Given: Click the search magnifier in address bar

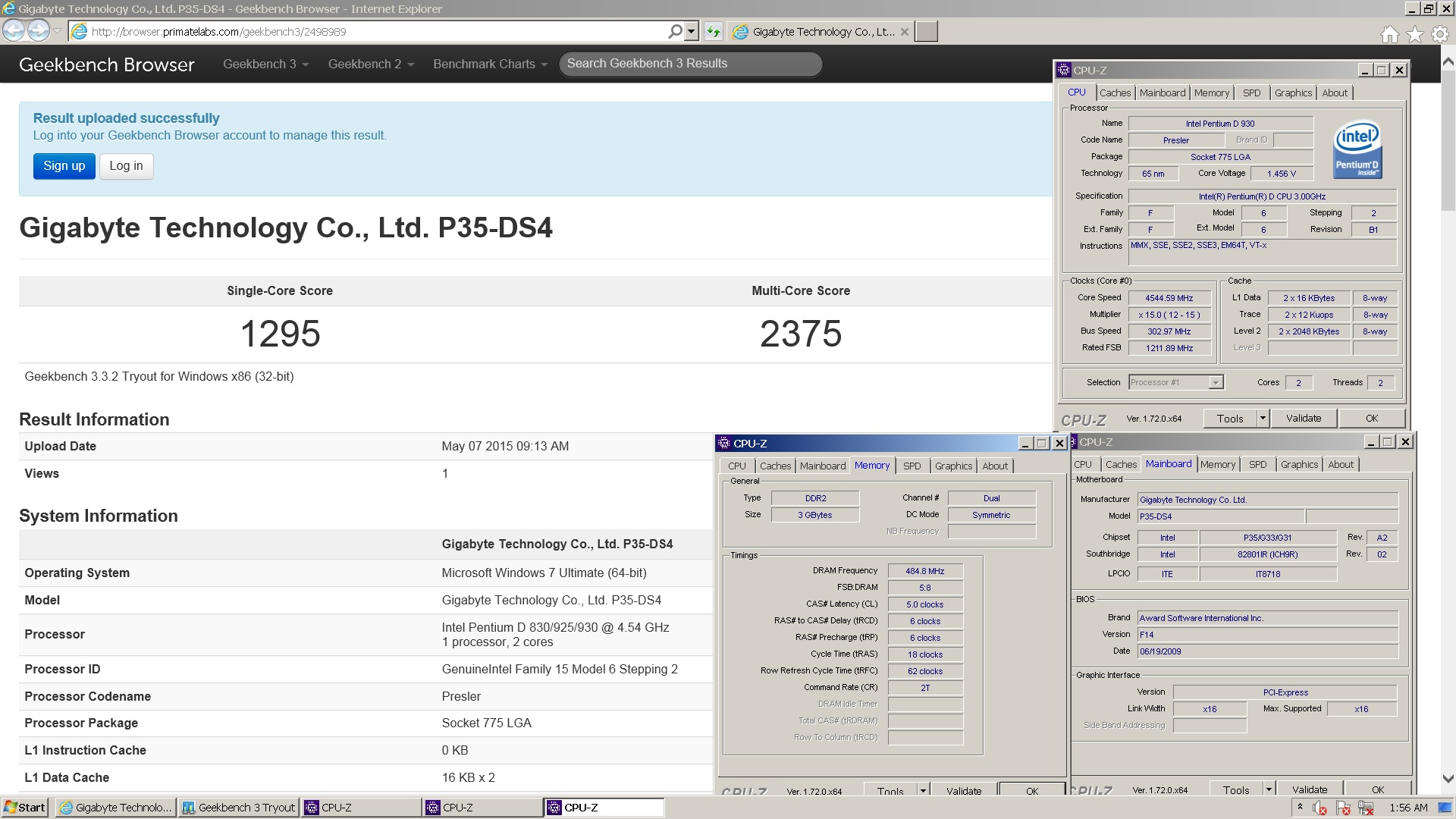Looking at the screenshot, I should coord(675,31).
